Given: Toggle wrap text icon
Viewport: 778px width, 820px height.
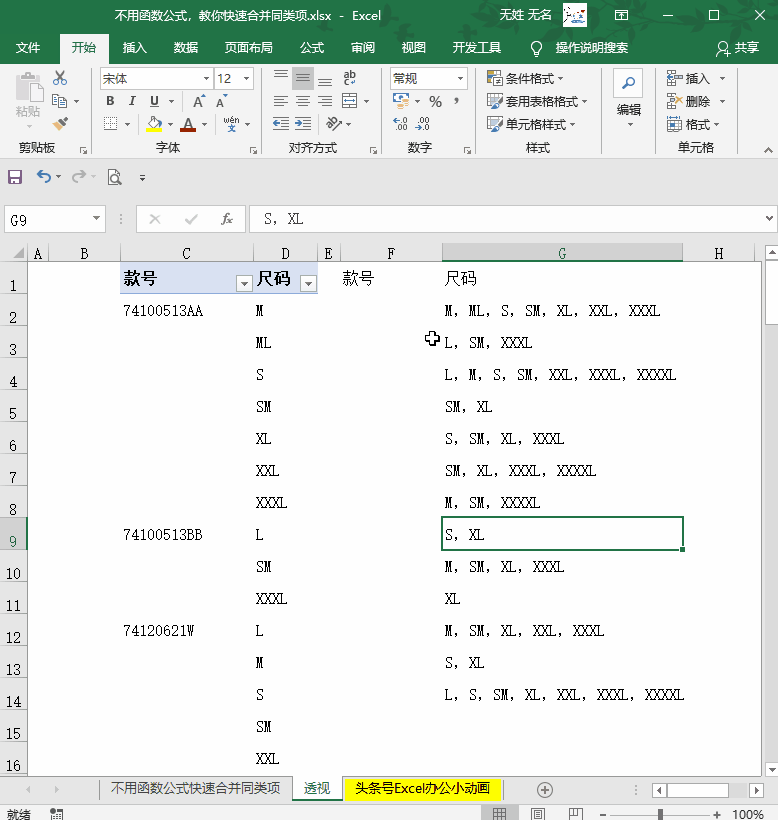Looking at the screenshot, I should (350, 78).
